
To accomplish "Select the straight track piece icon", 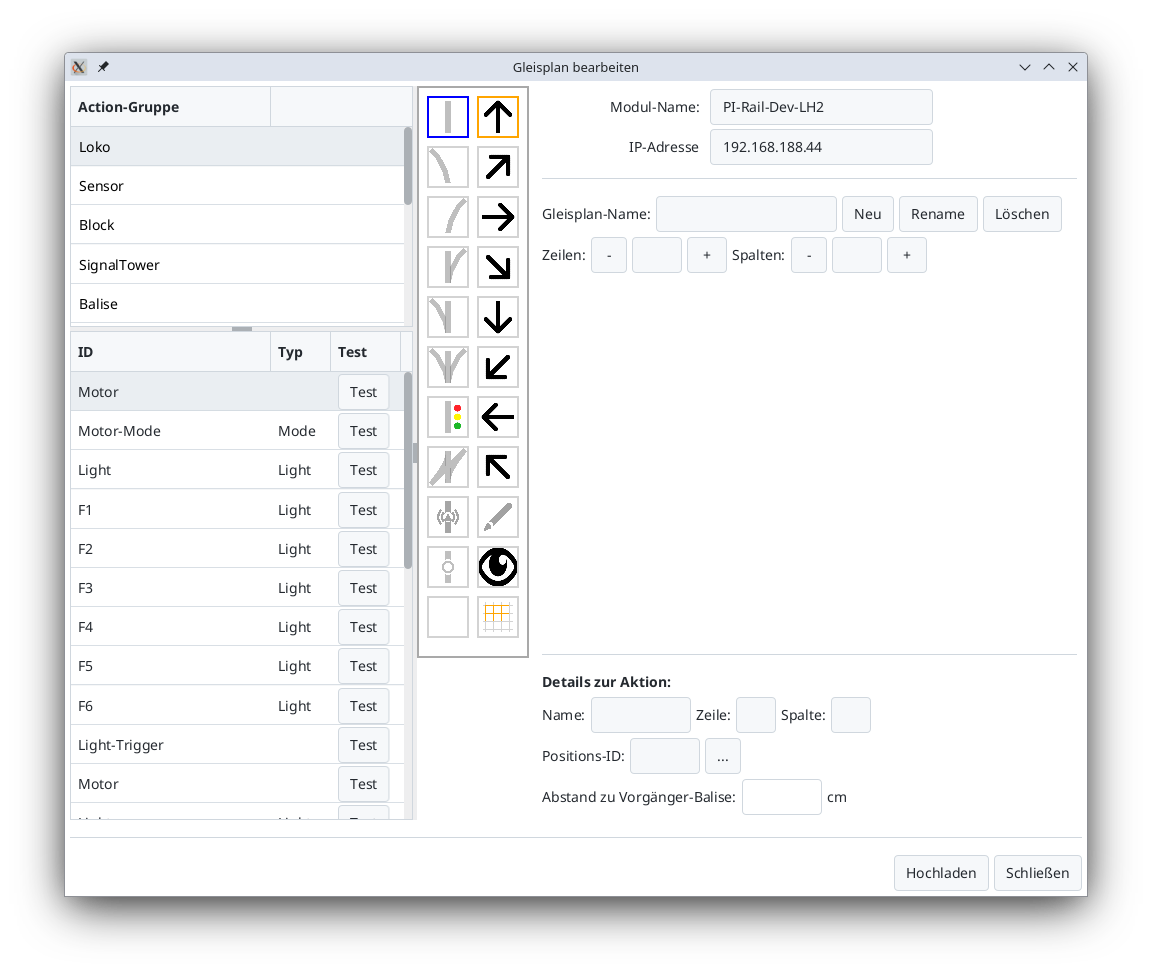I will tap(448, 117).
